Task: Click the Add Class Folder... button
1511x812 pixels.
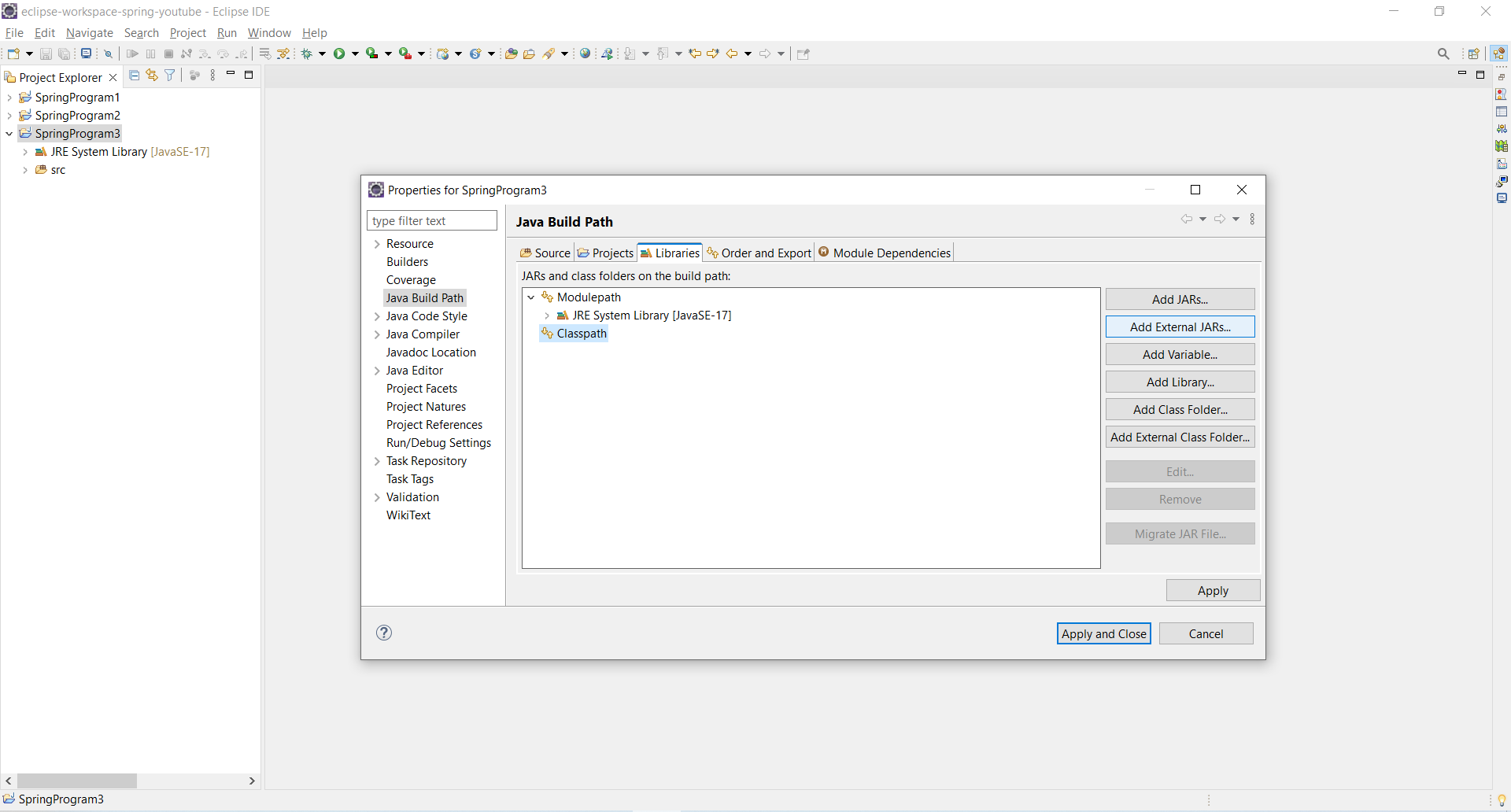Action: [x=1180, y=409]
